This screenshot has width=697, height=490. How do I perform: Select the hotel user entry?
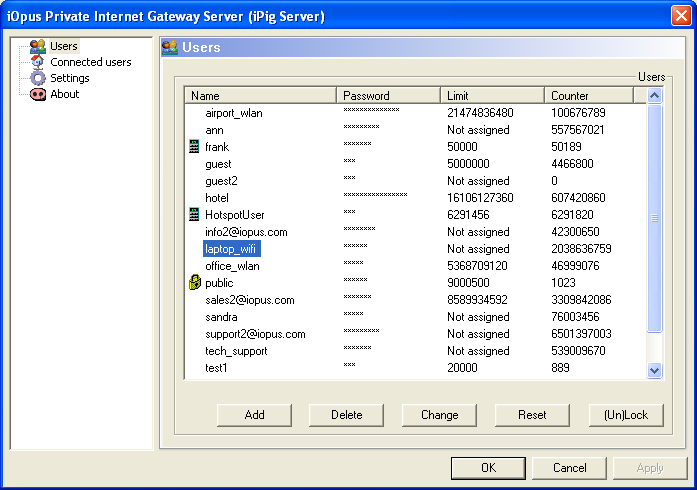click(217, 198)
